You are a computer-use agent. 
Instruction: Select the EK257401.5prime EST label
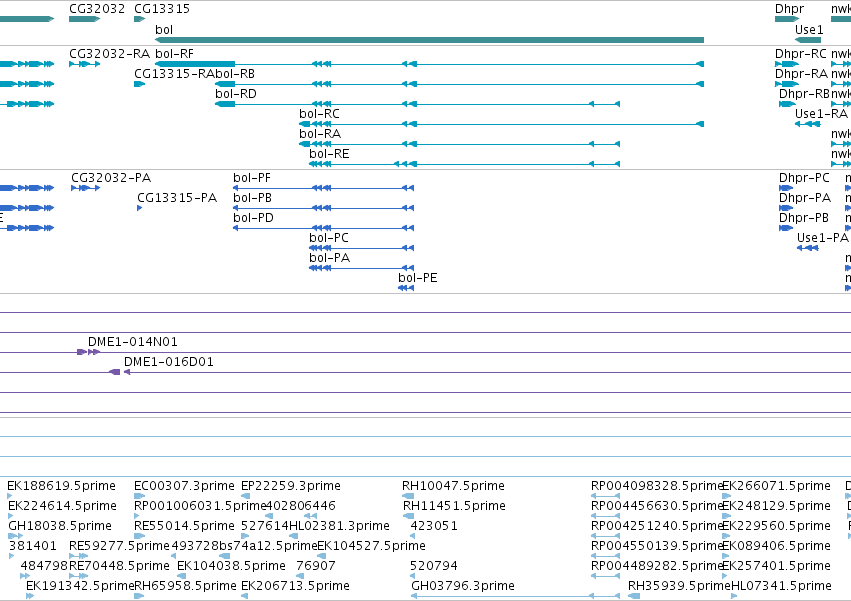776,566
